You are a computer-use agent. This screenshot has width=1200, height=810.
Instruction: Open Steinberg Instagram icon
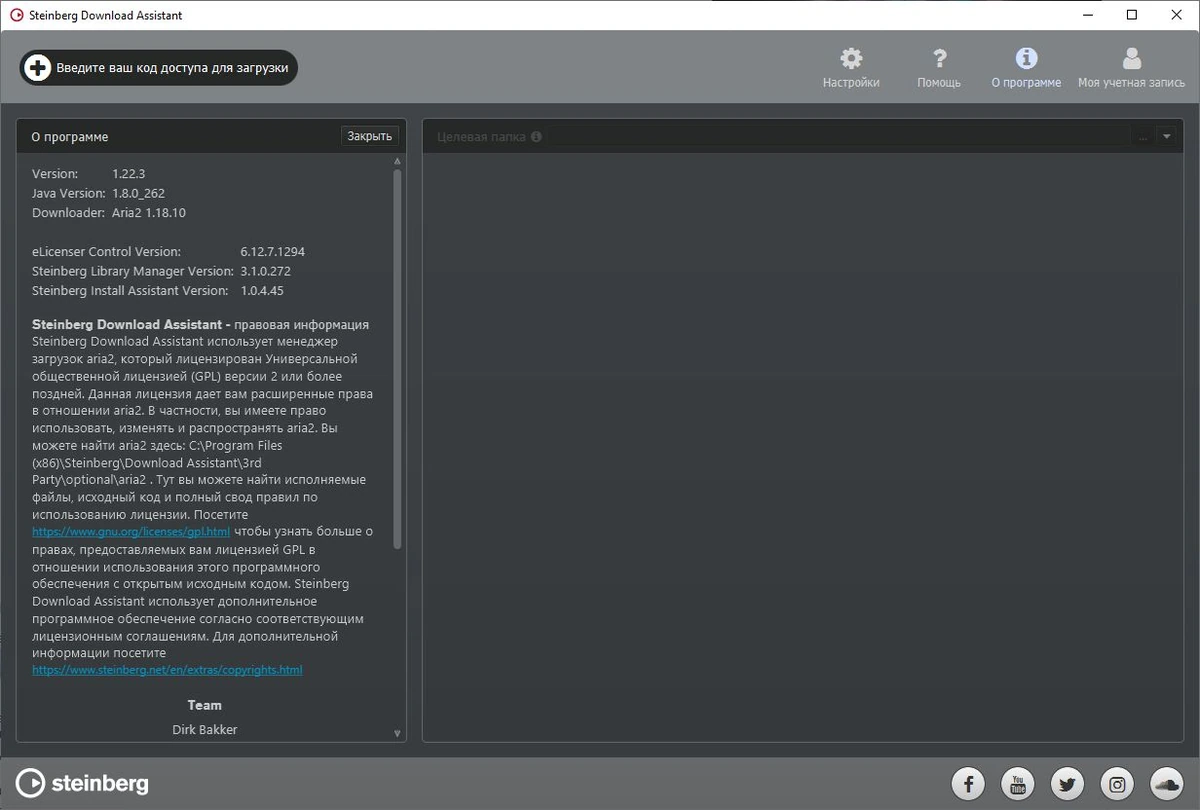1117,783
